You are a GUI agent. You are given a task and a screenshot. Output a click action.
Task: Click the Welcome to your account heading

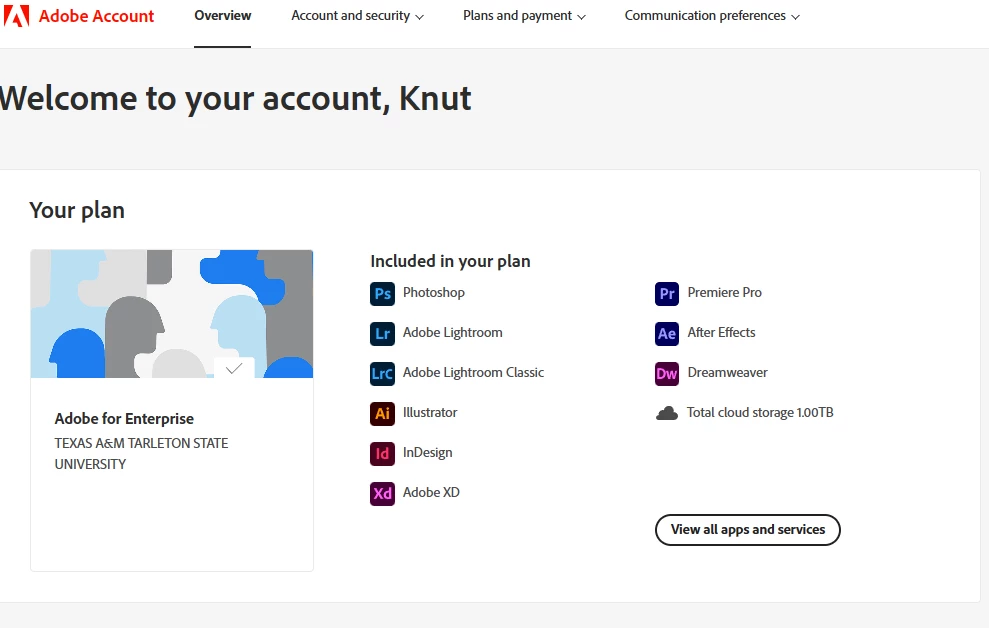pyautogui.click(x=235, y=99)
